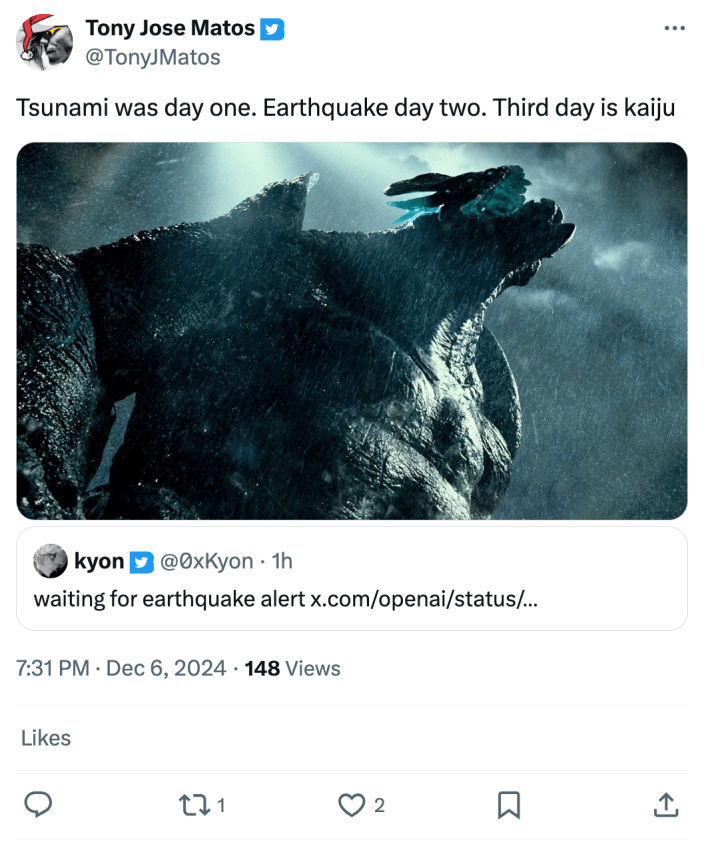Select the Likes tab
Screen dimensions: 710x844
(x=44, y=738)
